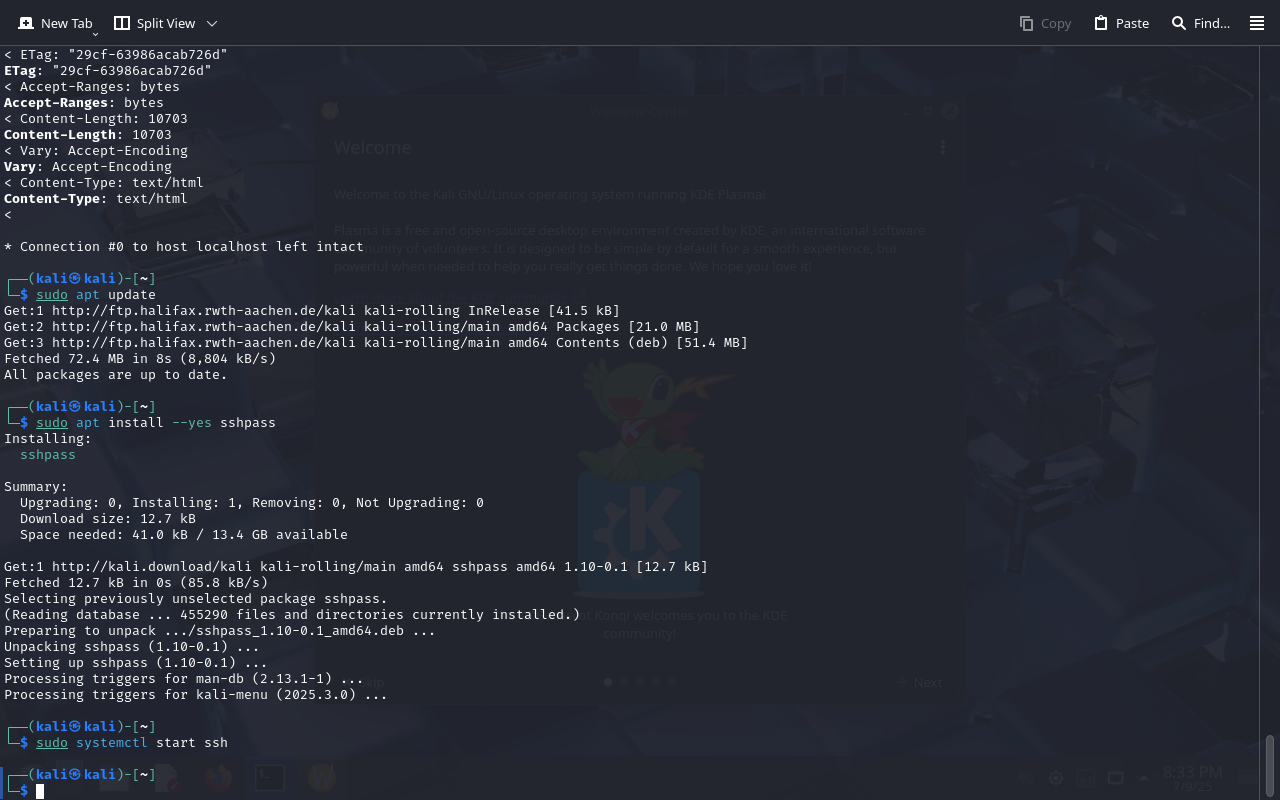Viewport: 1280px width, 800px height.
Task: Click the Get:2 Packages [21.0 MB] line
Action: click(352, 327)
